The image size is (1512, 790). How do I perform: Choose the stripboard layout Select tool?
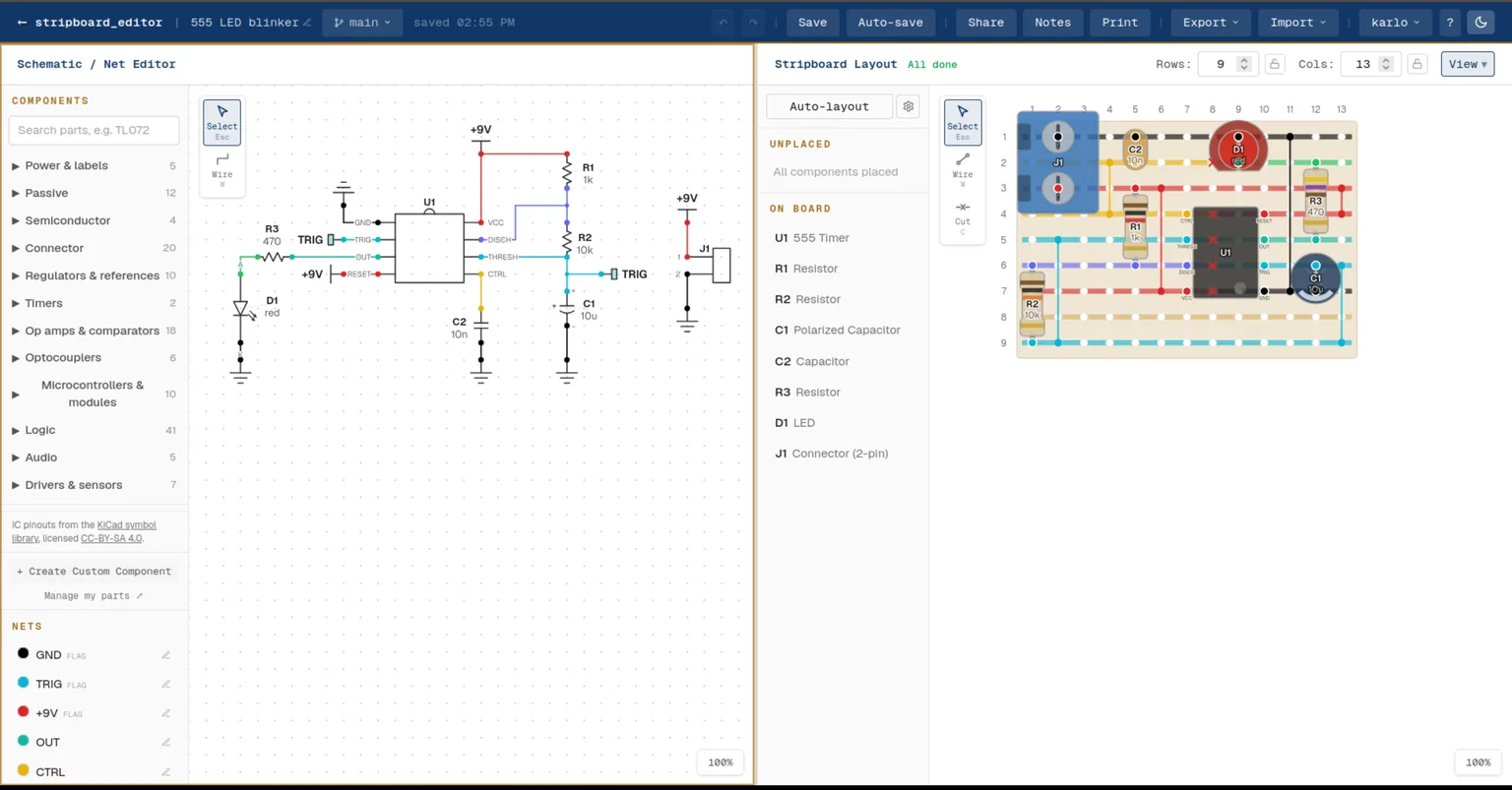963,122
